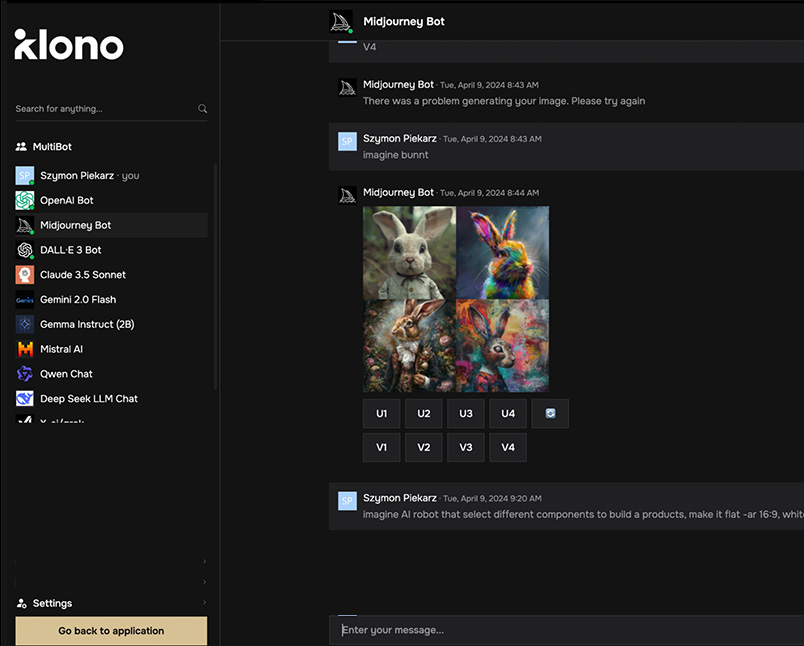Open the rabbit in floral coat image

click(409, 346)
